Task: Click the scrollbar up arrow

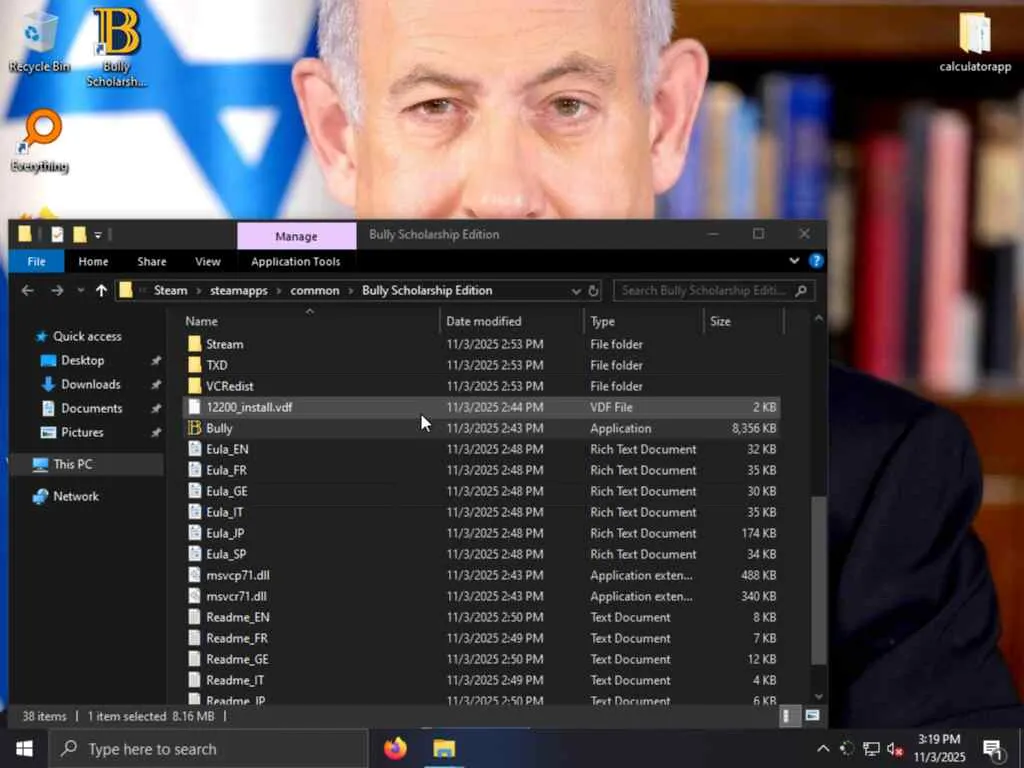Action: tap(819, 319)
